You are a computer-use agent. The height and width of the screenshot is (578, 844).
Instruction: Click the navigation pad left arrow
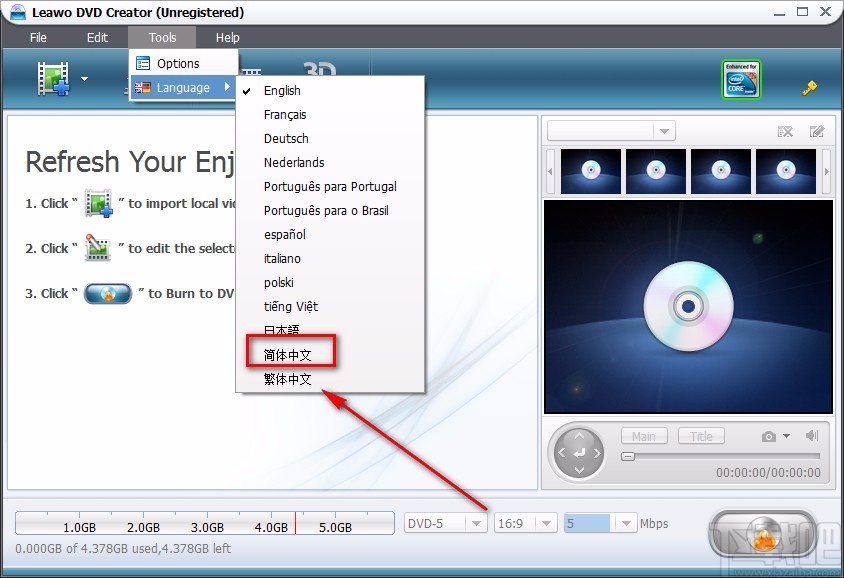pyautogui.click(x=562, y=453)
